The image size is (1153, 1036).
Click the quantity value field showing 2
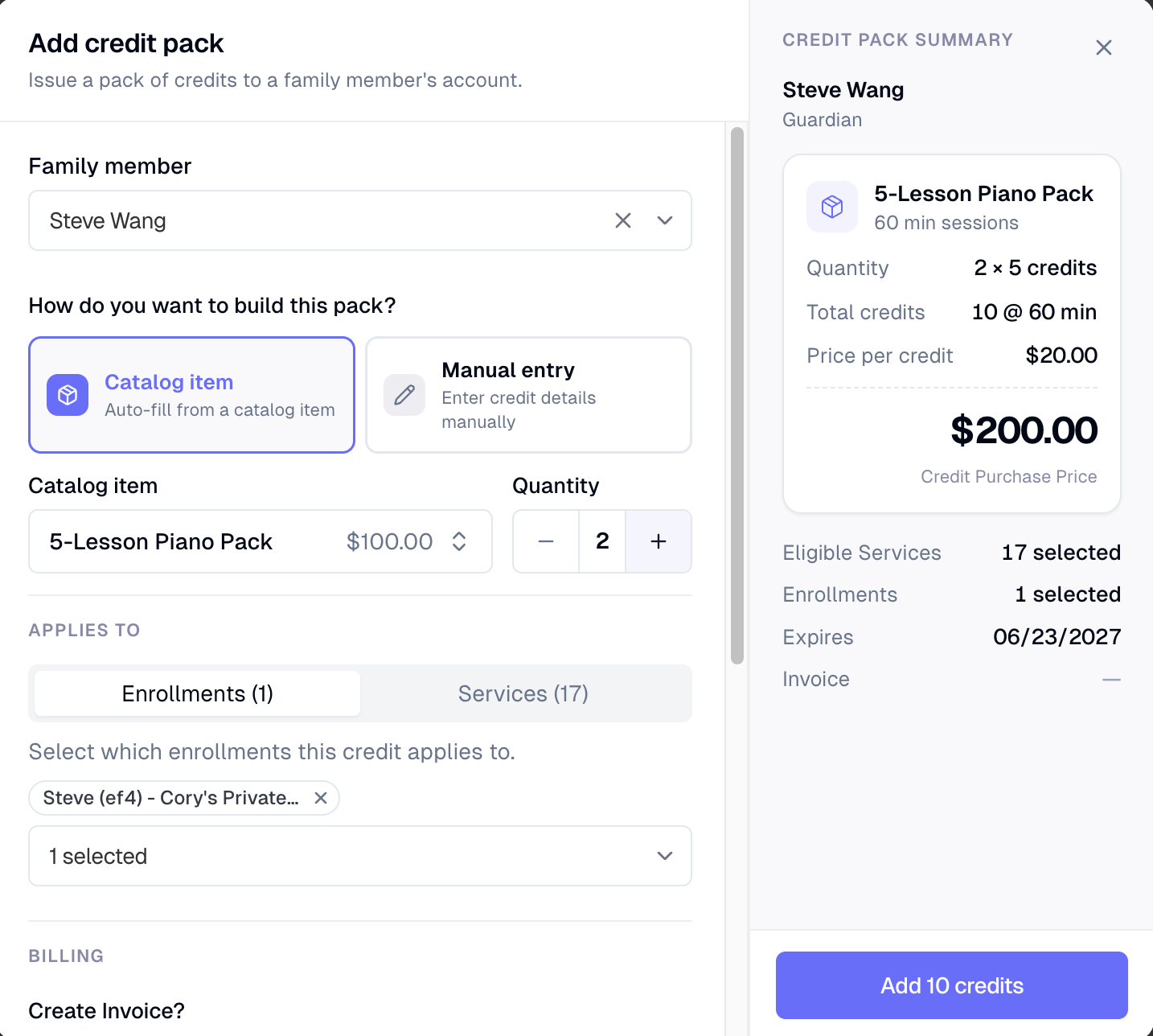click(x=602, y=541)
